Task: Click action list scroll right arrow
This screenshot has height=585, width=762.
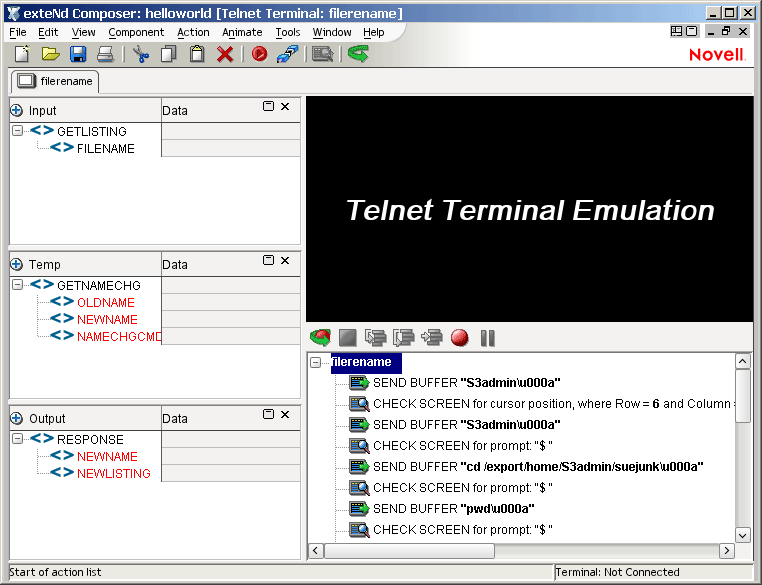Action: 727,551
